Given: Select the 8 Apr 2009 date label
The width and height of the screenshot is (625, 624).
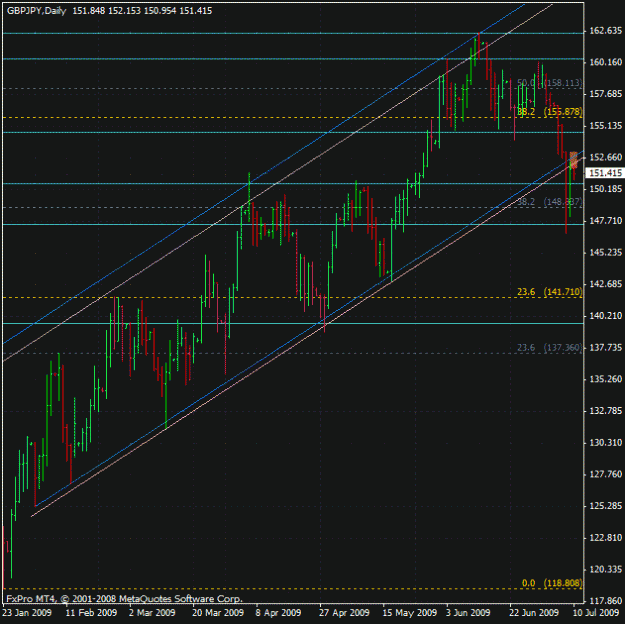Looking at the screenshot, I should point(278,612).
